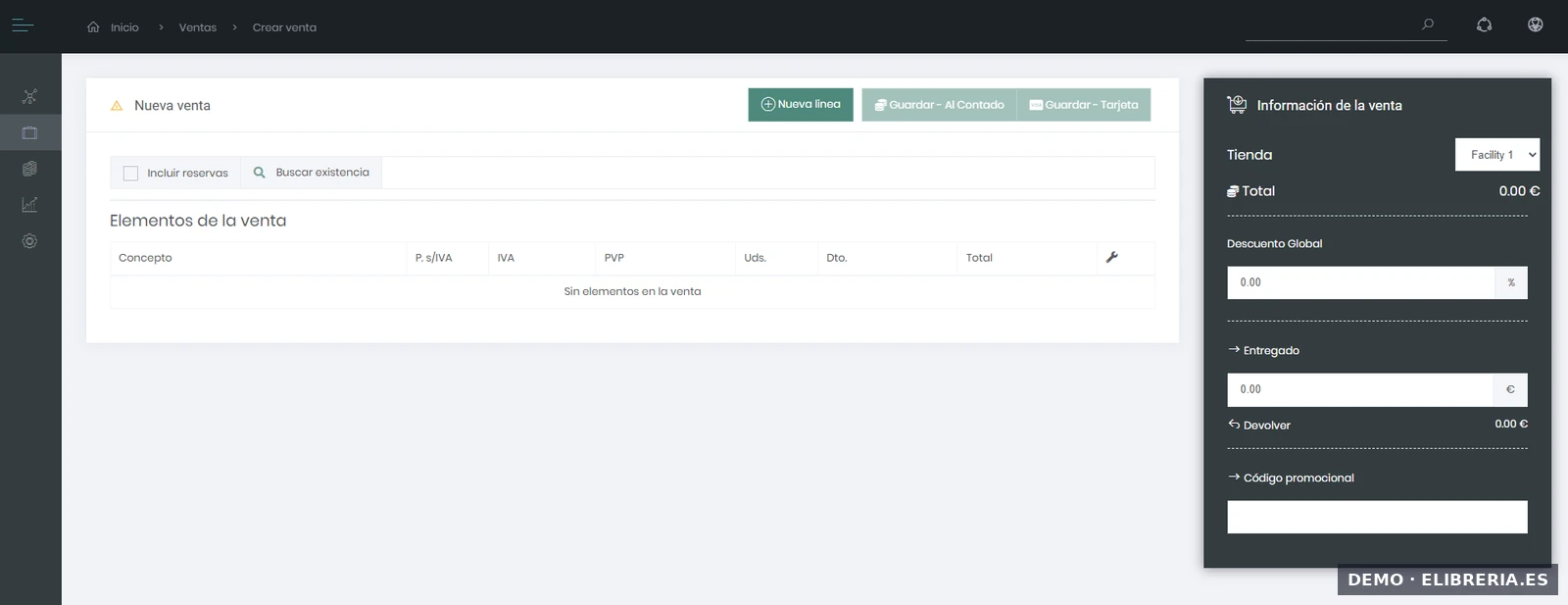
Task: Click the circular nodes icon in header
Action: (x=1484, y=25)
